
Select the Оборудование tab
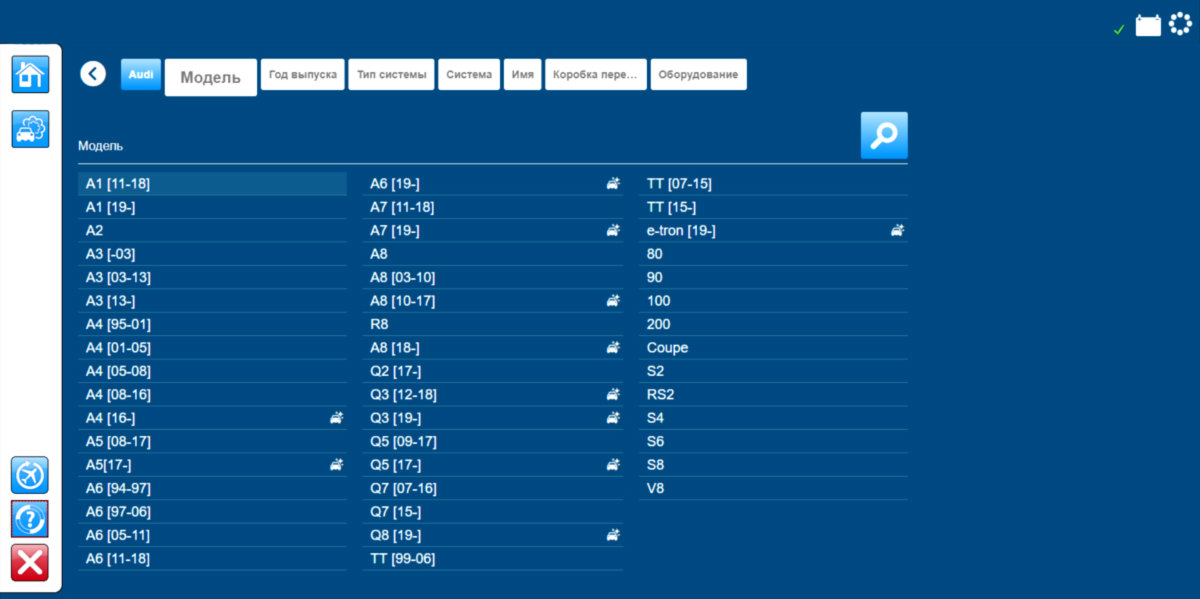698,75
